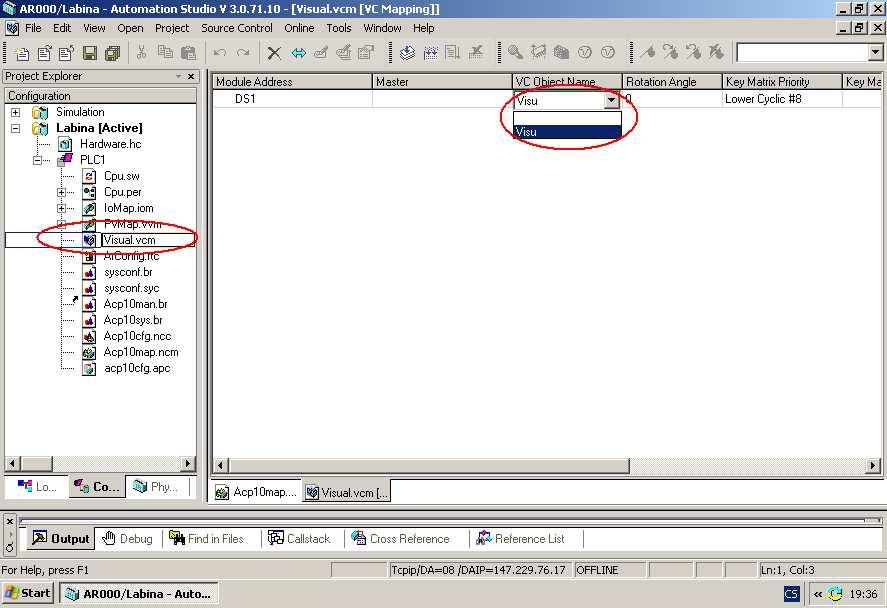Click the Rotation Angle column header
This screenshot has height=608, width=887.
[672, 81]
